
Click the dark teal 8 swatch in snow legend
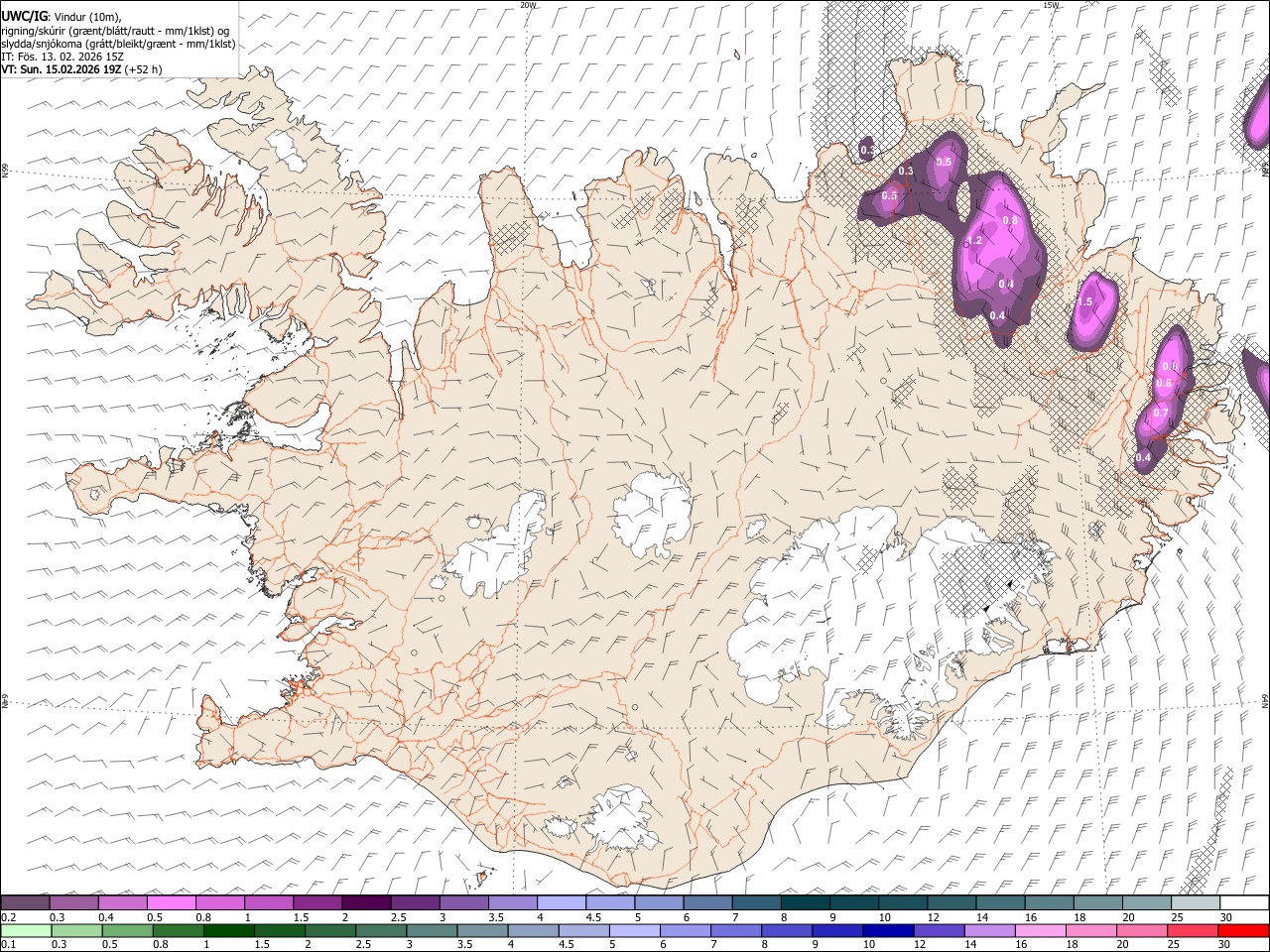point(805,903)
